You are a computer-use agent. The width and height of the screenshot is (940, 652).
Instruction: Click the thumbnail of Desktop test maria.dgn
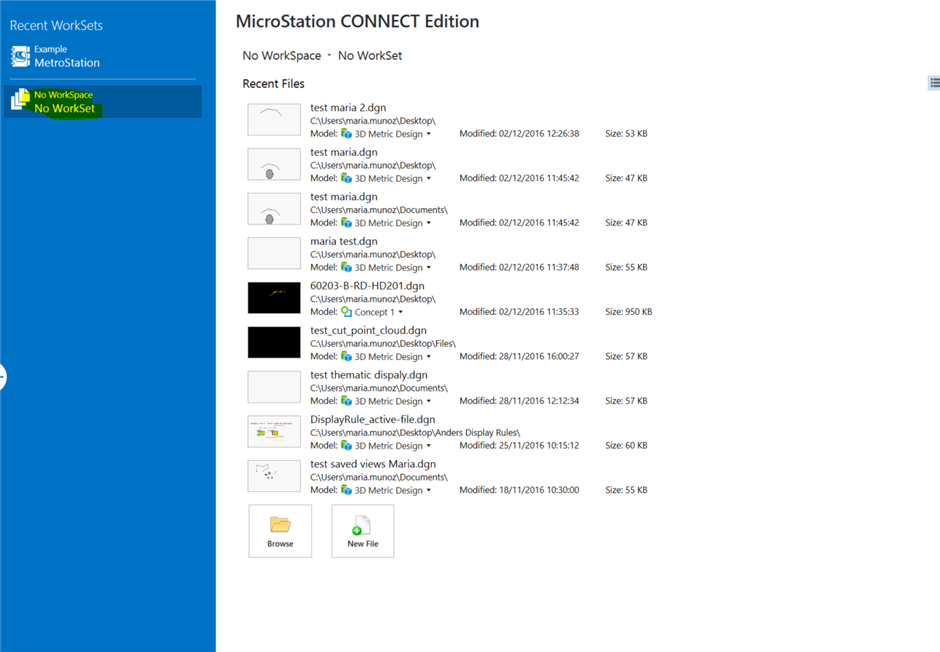[x=274, y=164]
